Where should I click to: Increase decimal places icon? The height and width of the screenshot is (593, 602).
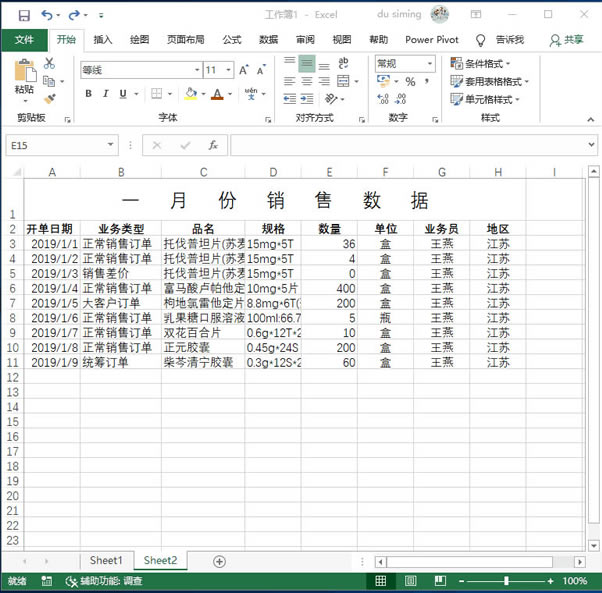tap(383, 99)
